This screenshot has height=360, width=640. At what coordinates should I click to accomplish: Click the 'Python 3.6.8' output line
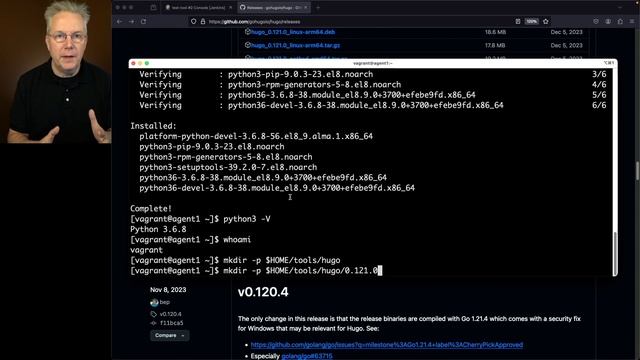click(x=158, y=229)
